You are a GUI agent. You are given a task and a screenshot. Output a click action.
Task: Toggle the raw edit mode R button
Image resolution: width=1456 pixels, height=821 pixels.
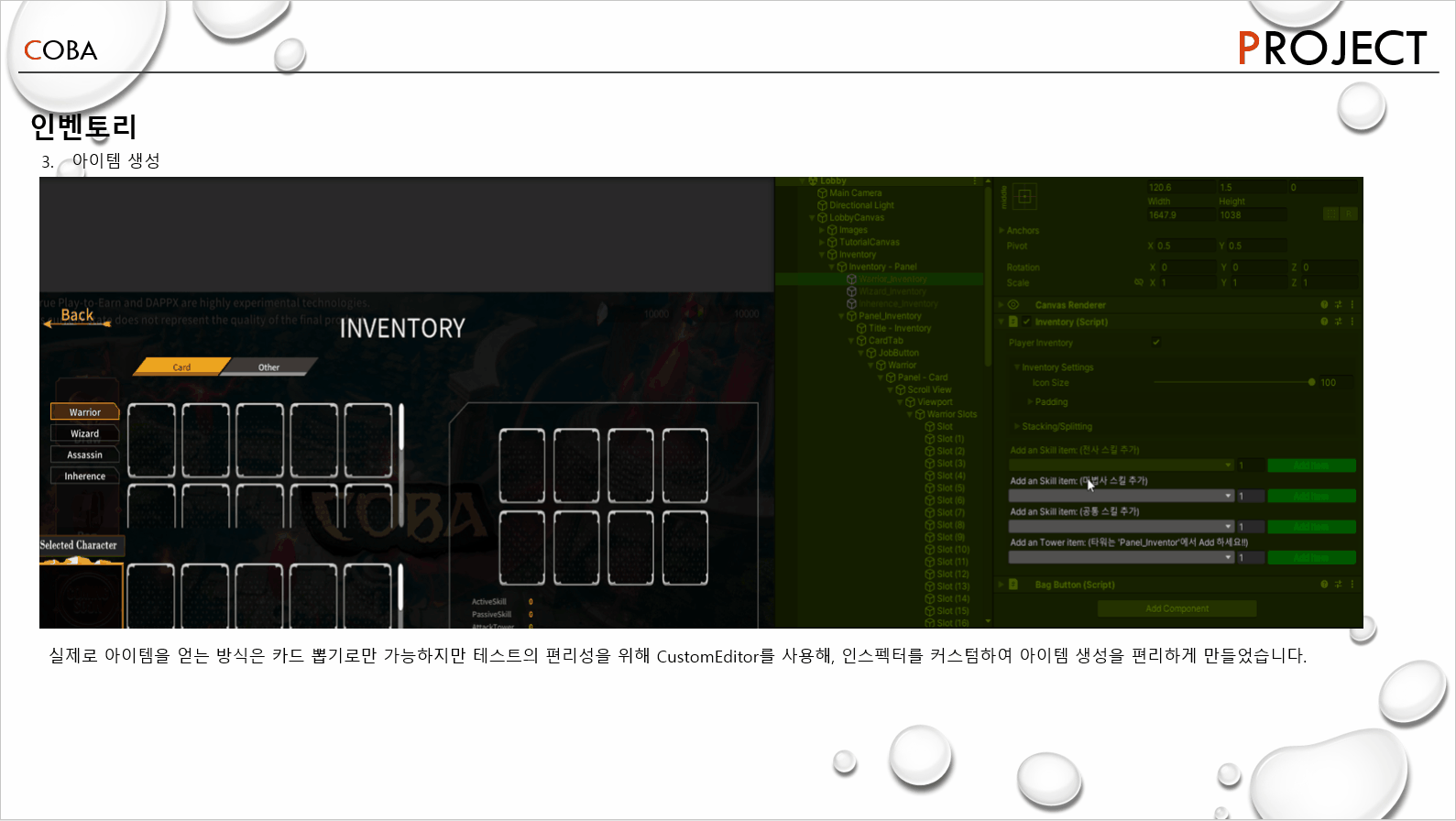pos(1349,213)
